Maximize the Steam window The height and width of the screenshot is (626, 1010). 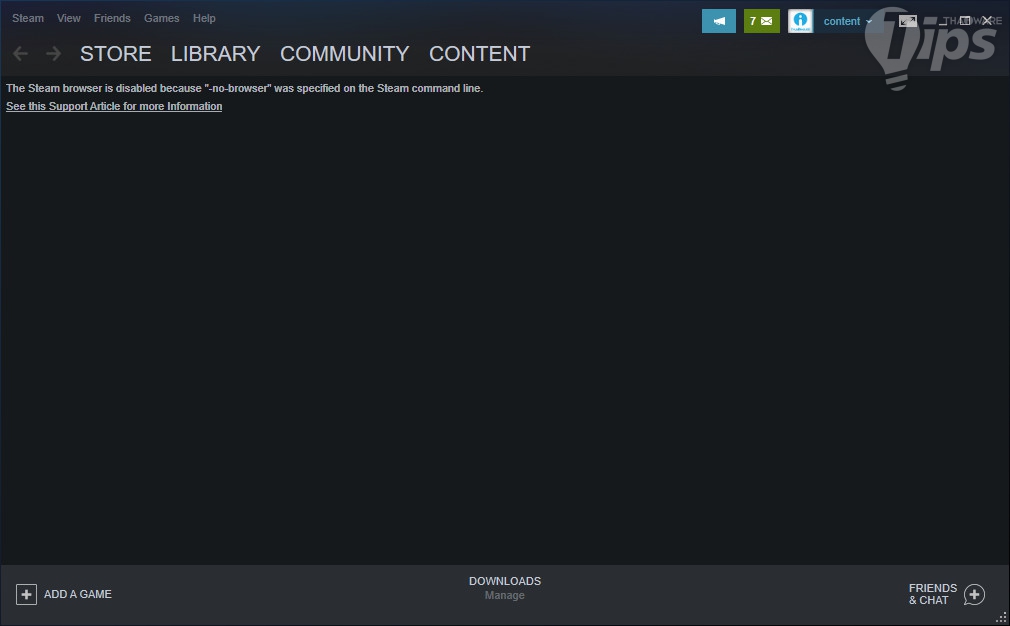(965, 21)
